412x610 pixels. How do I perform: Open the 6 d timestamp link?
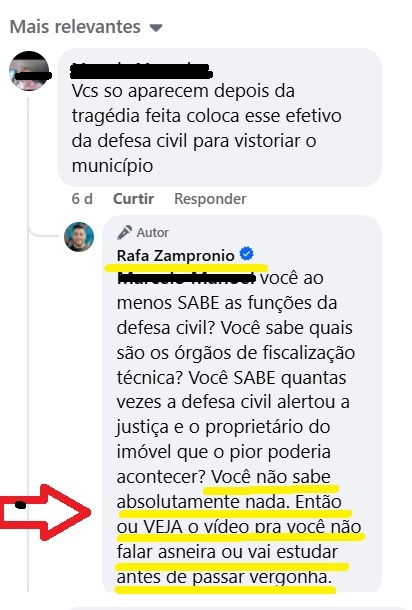[x=82, y=199]
